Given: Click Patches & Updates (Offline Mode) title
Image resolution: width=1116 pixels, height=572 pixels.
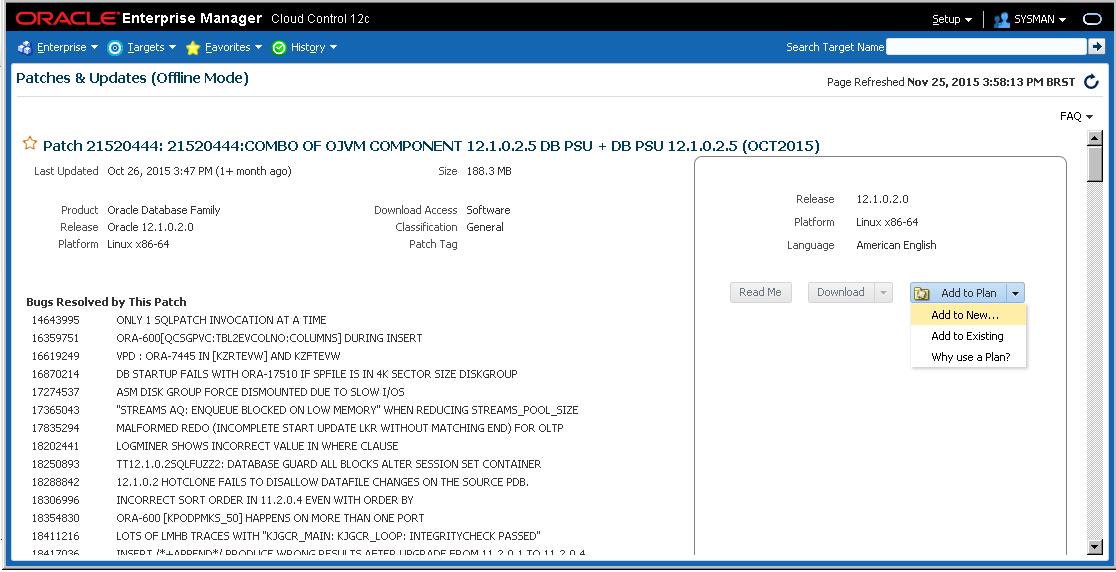Looking at the screenshot, I should [x=132, y=78].
